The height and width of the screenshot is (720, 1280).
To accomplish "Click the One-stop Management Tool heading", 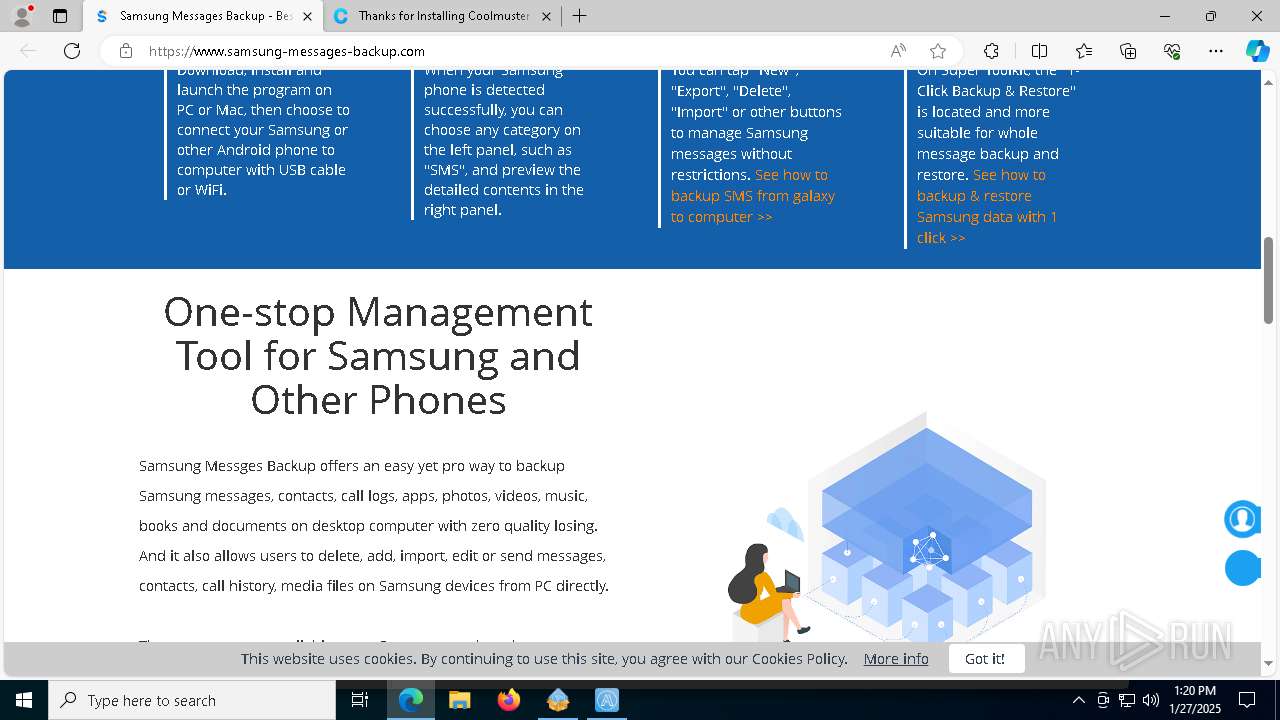I will click(x=378, y=356).
